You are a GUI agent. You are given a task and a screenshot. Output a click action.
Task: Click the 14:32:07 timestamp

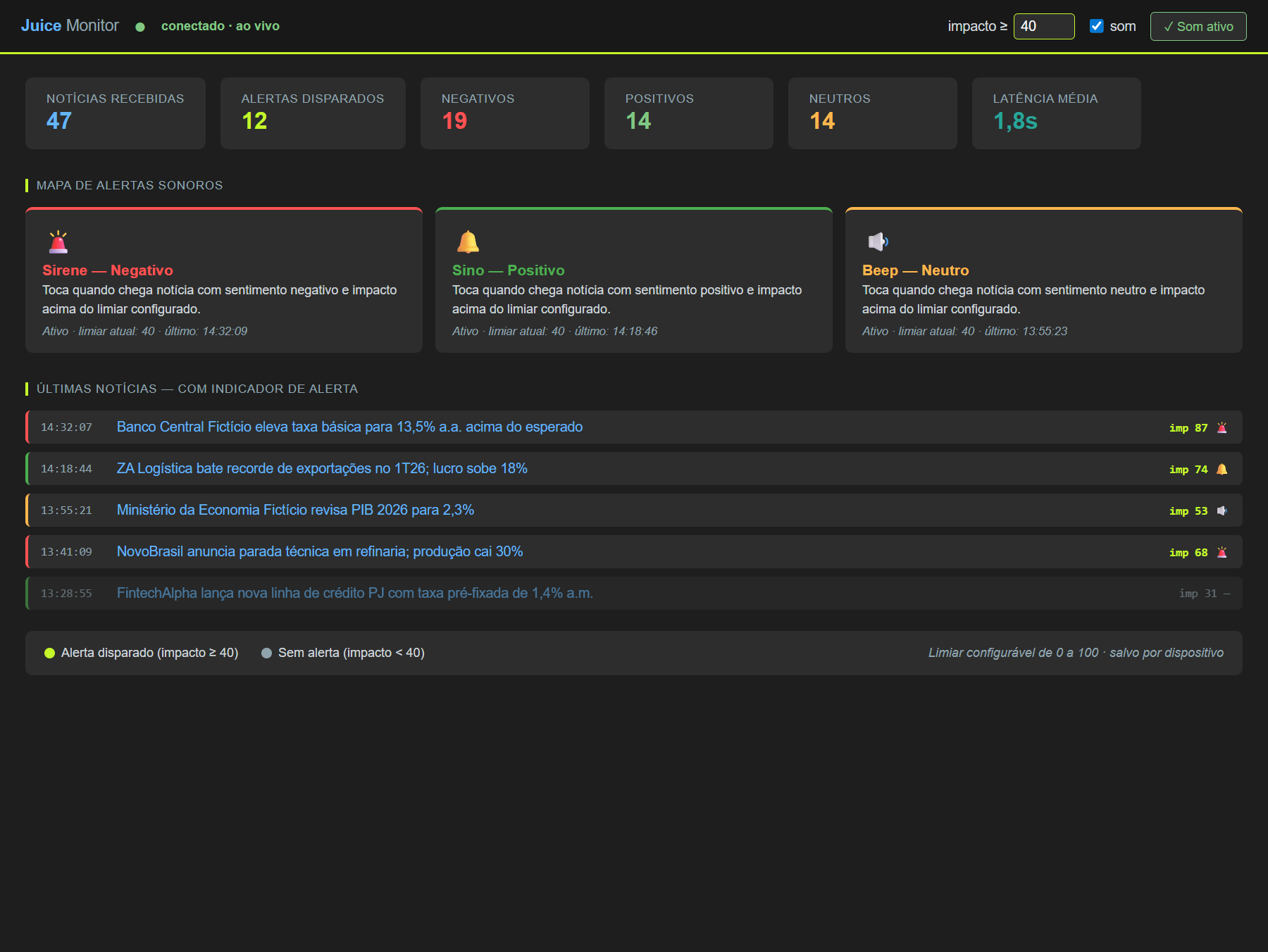click(66, 427)
